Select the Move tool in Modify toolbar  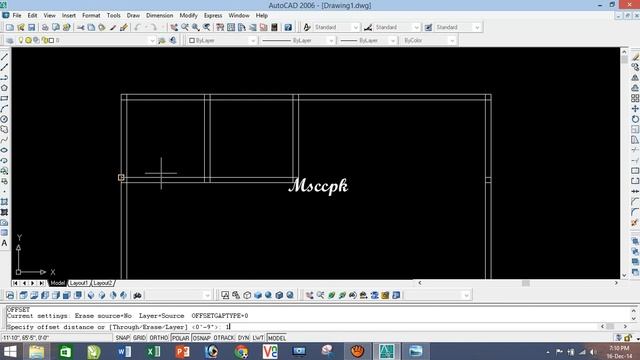(635, 109)
